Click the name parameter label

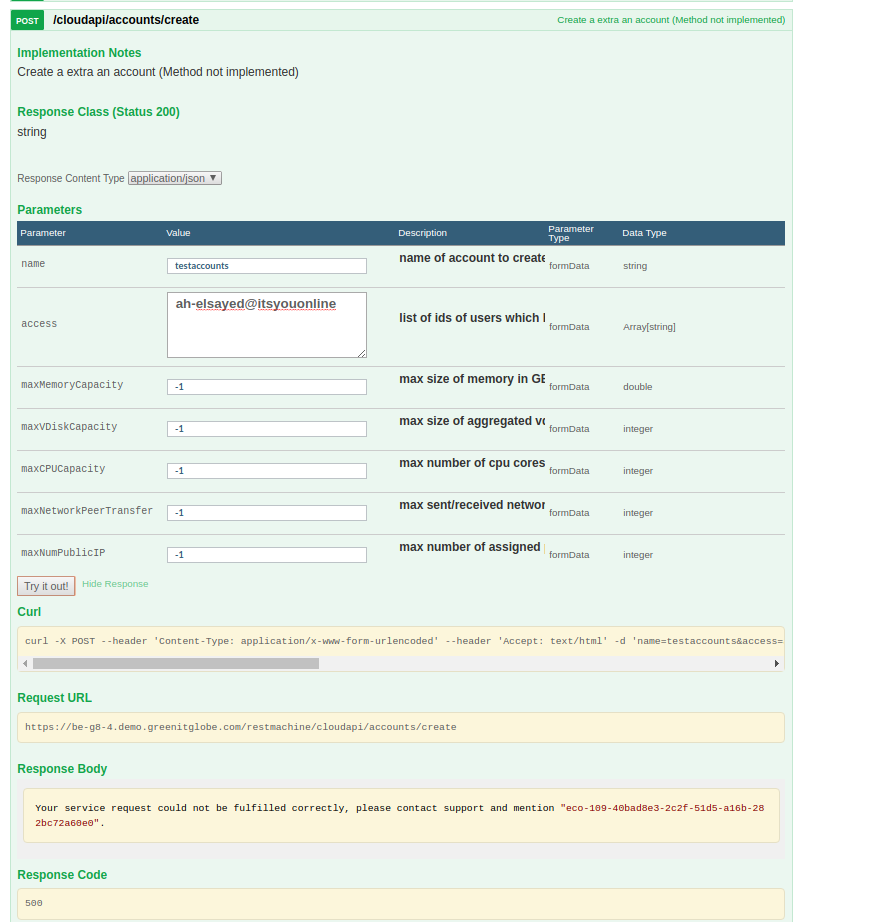pyautogui.click(x=32, y=263)
